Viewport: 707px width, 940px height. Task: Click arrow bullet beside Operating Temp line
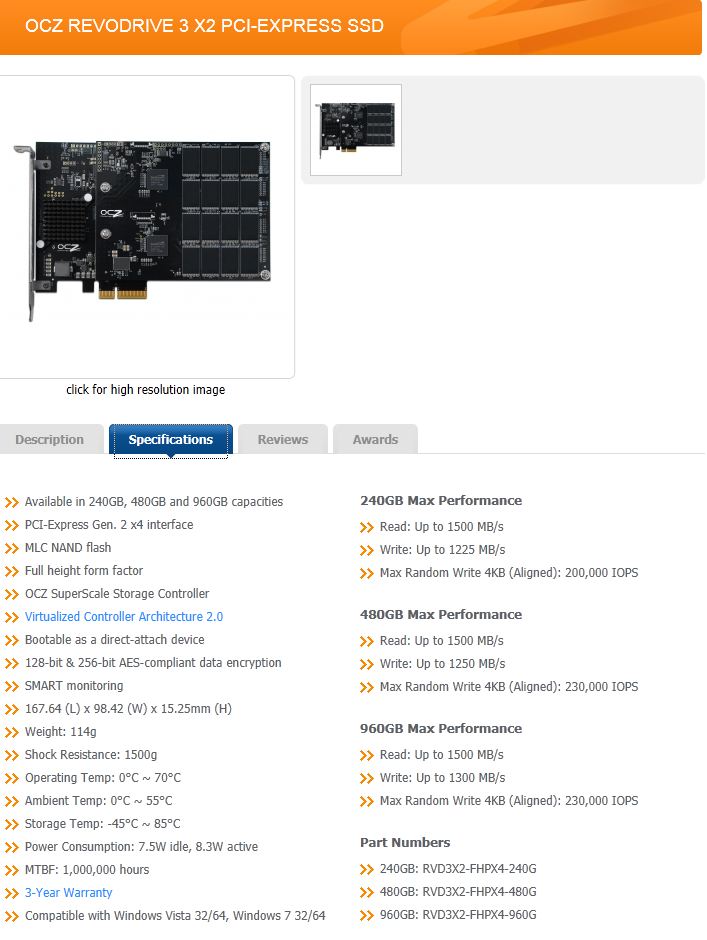[11, 779]
